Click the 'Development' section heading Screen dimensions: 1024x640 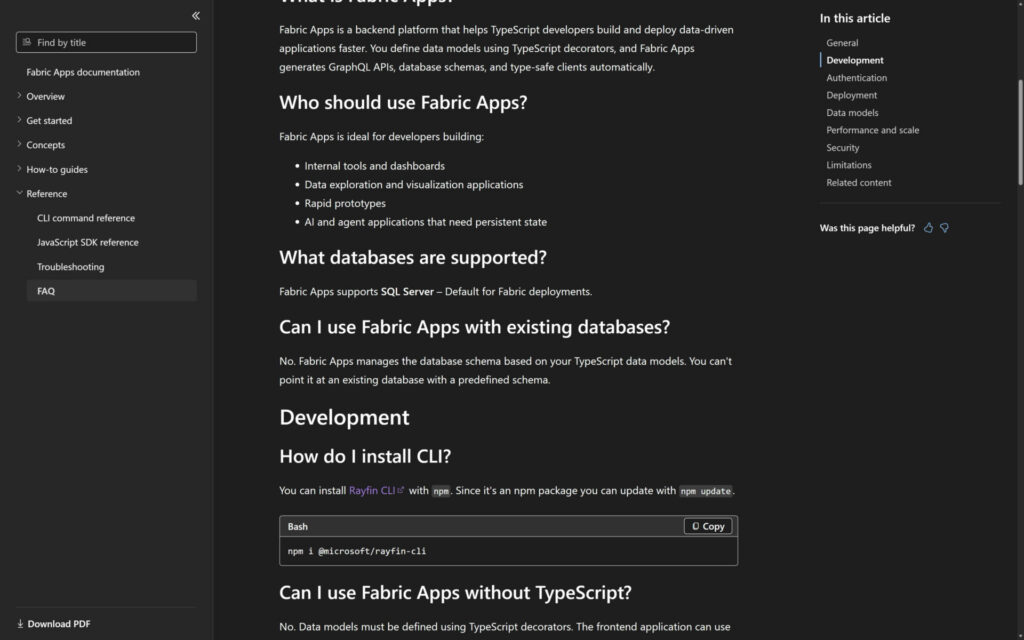coord(344,417)
